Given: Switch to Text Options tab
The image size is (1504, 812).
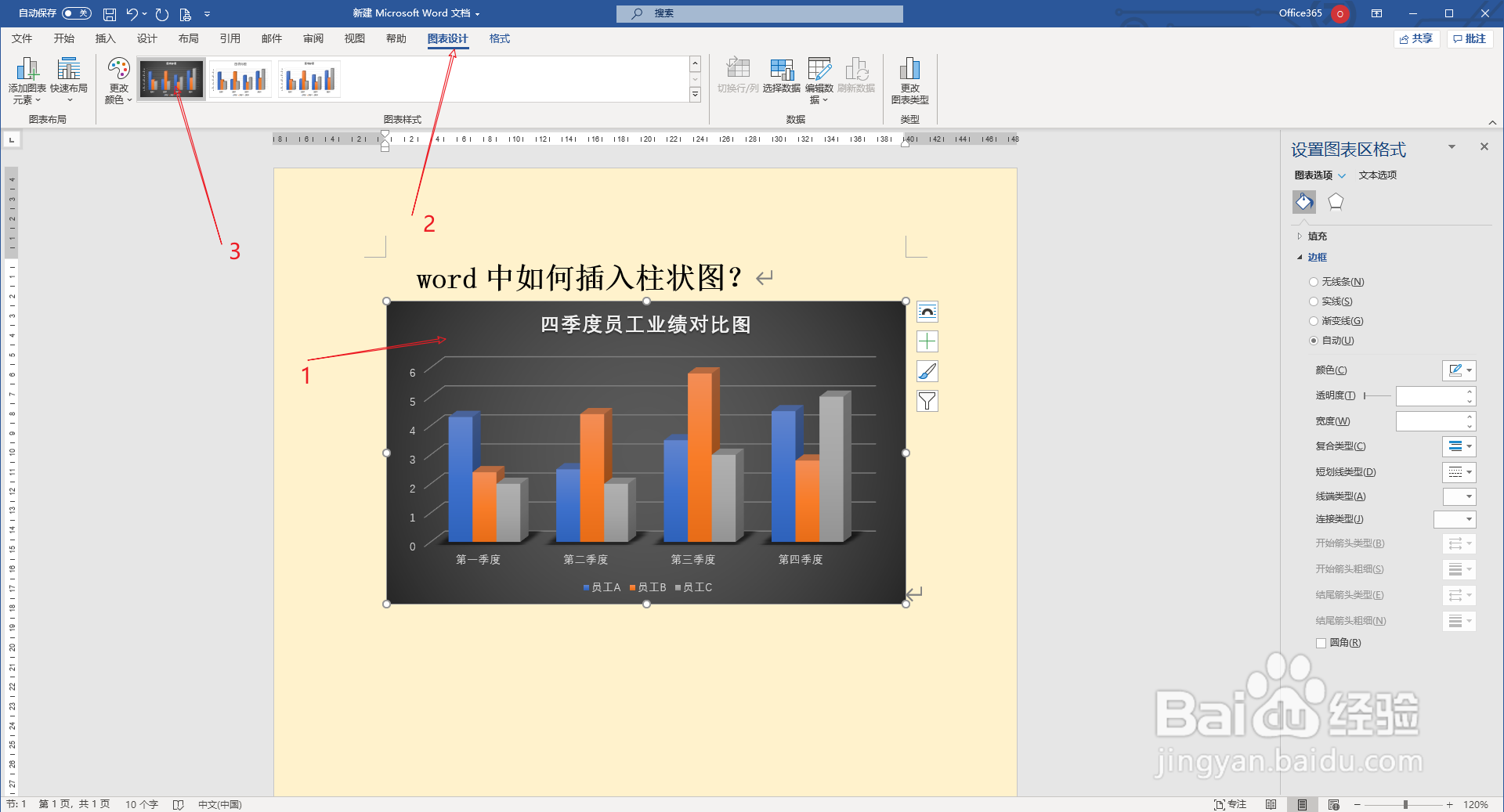Looking at the screenshot, I should point(1378,175).
